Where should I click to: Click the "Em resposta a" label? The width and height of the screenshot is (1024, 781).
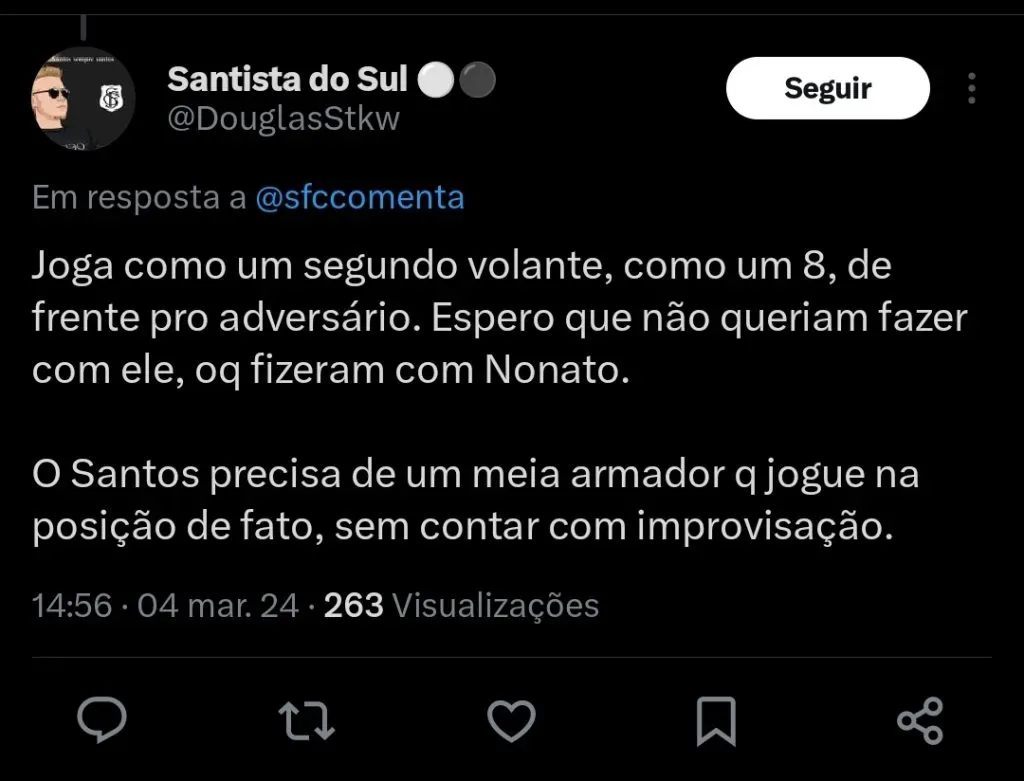(139, 197)
